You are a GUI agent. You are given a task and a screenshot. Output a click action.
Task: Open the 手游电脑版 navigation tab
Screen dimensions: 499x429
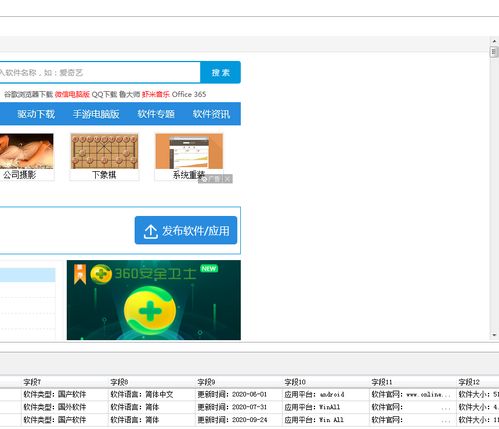click(x=96, y=114)
